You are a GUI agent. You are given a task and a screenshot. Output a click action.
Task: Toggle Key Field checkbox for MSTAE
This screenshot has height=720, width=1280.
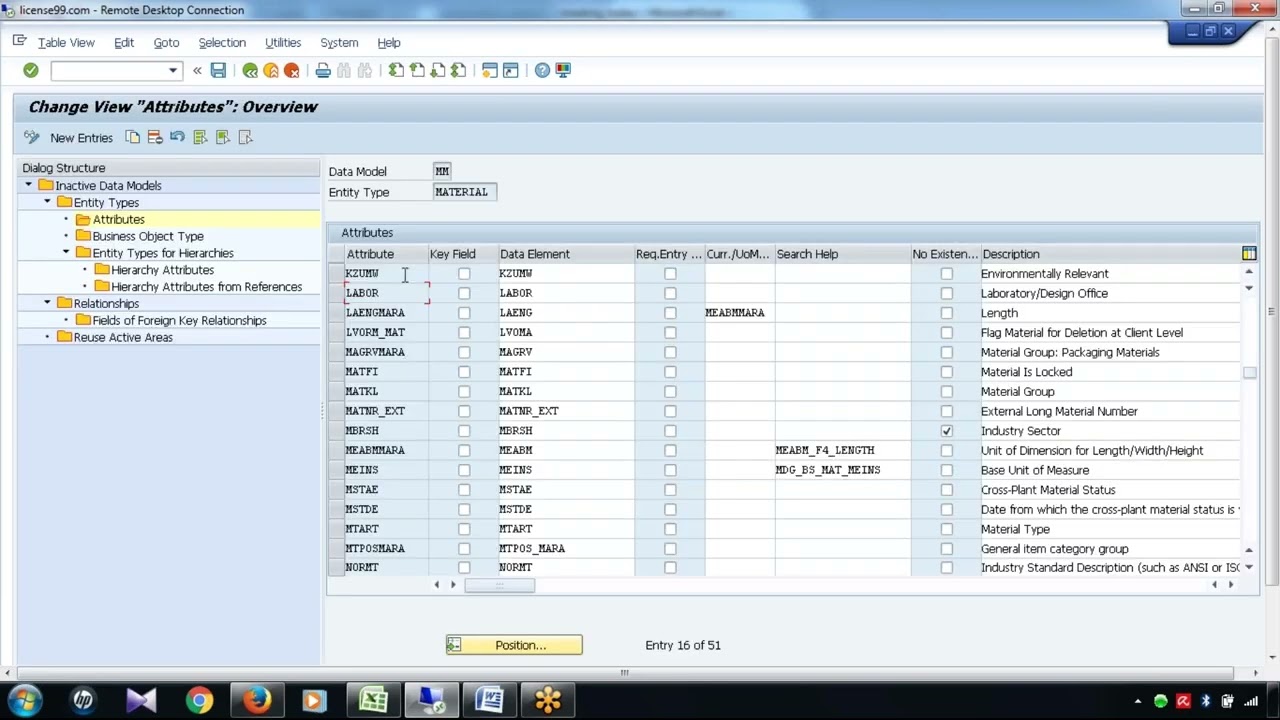pos(464,490)
